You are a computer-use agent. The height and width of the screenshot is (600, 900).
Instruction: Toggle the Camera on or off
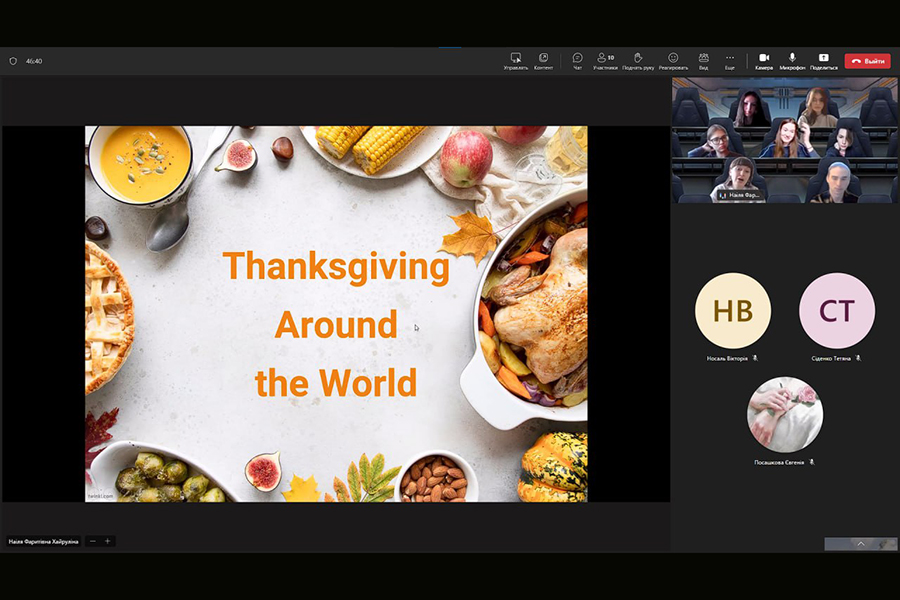coord(764,60)
